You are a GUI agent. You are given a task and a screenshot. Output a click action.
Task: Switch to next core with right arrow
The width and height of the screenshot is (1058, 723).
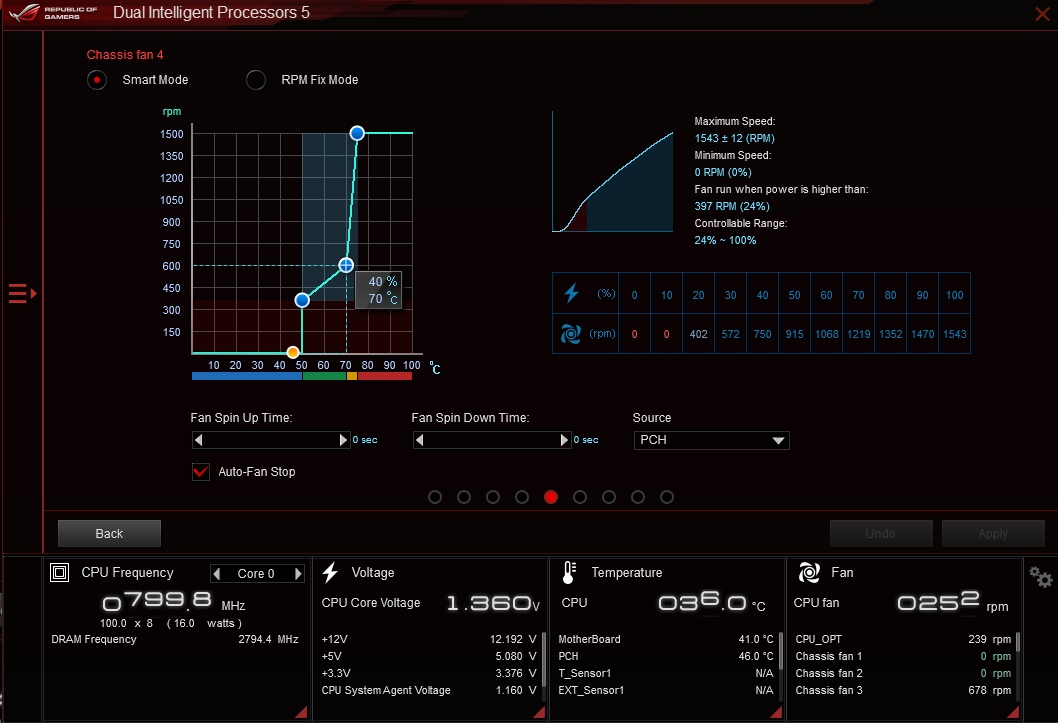point(298,573)
